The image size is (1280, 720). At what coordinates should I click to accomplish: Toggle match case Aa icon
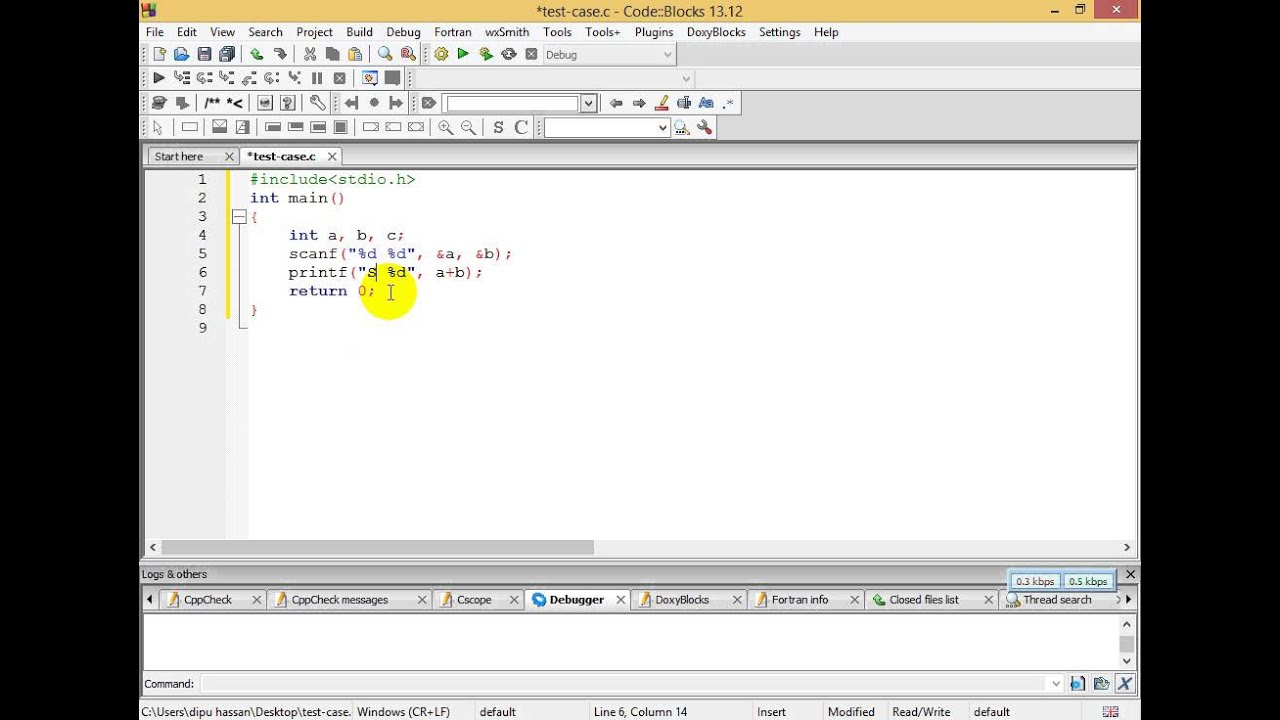click(x=706, y=102)
